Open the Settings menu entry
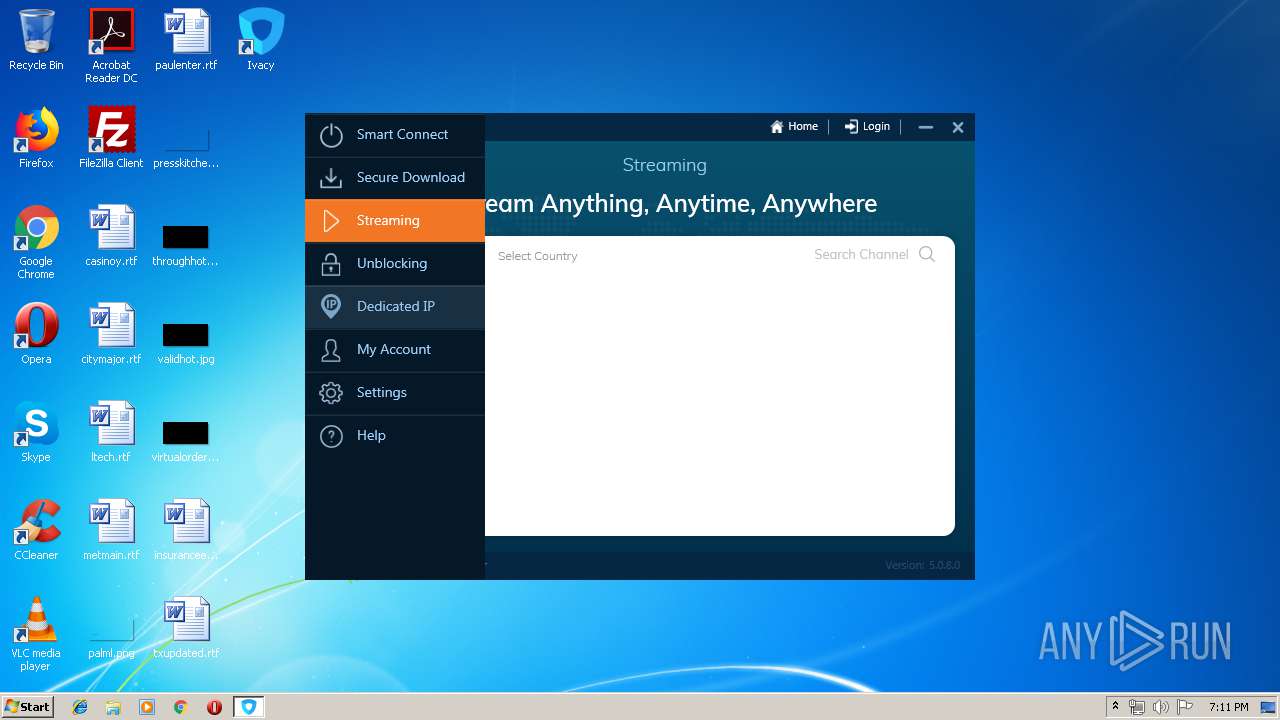 coord(395,393)
